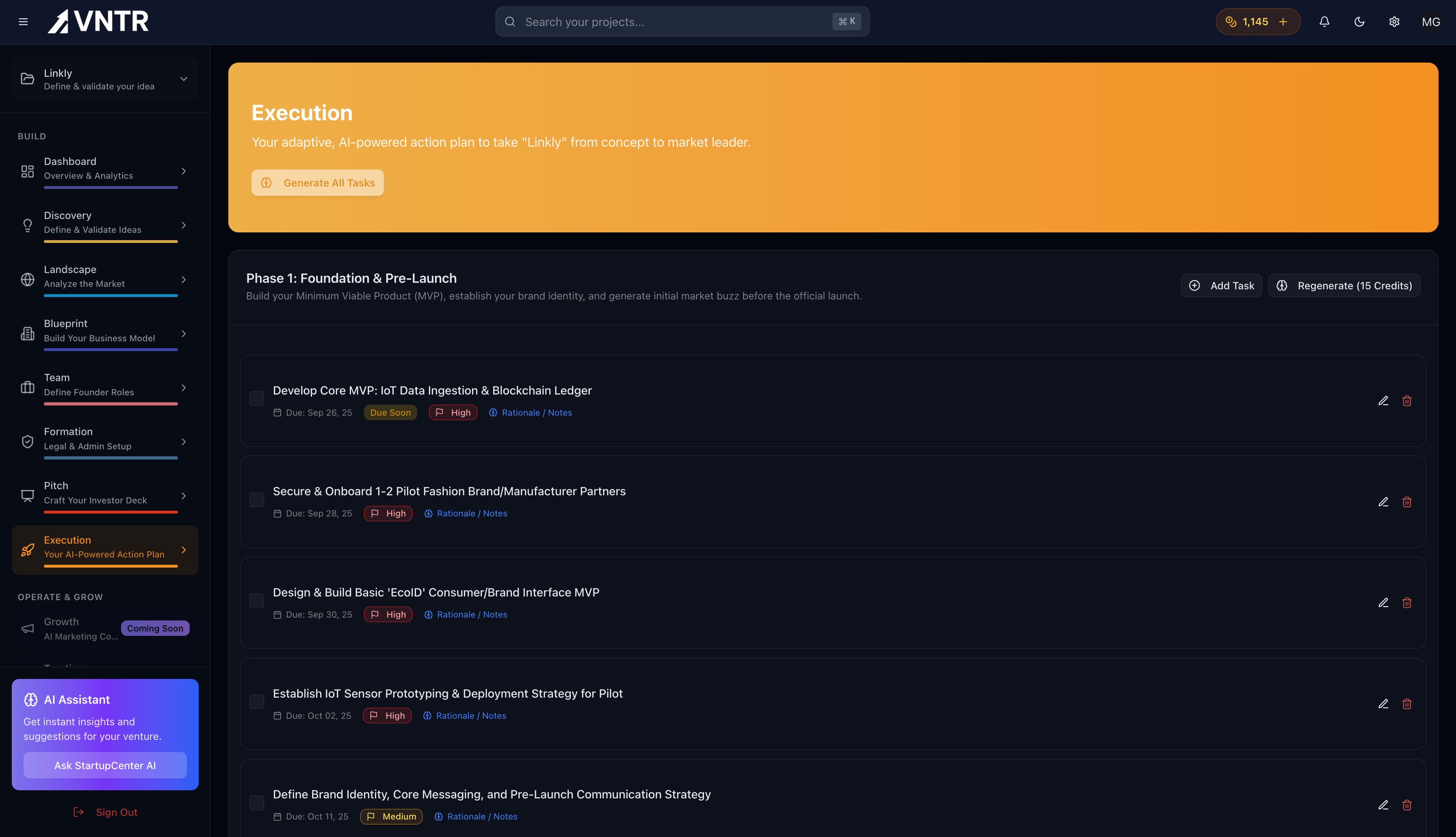Screen dimensions: 1456x837
Task: Toggle dark mode moon icon
Action: (x=1359, y=22)
